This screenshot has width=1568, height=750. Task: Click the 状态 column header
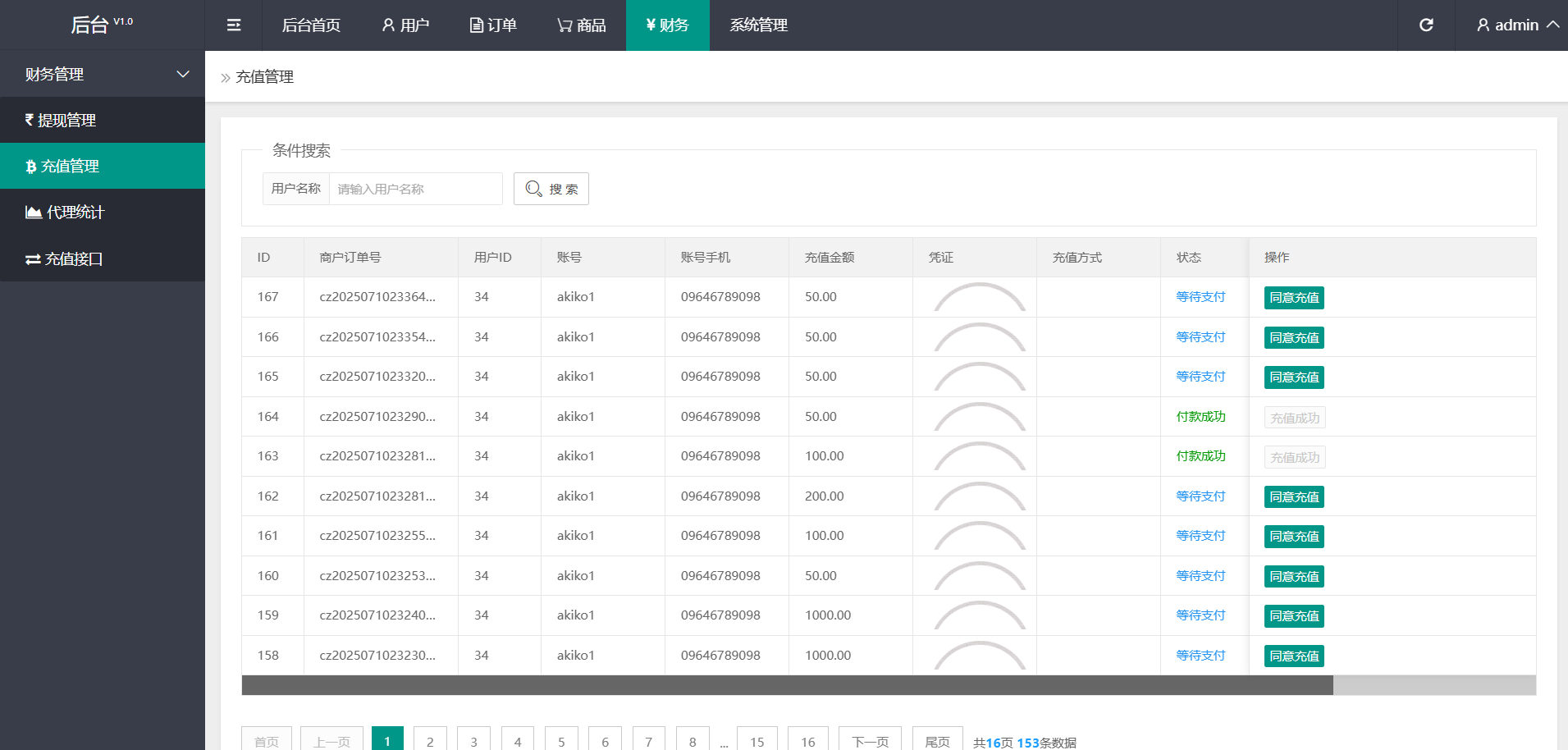pos(1188,258)
